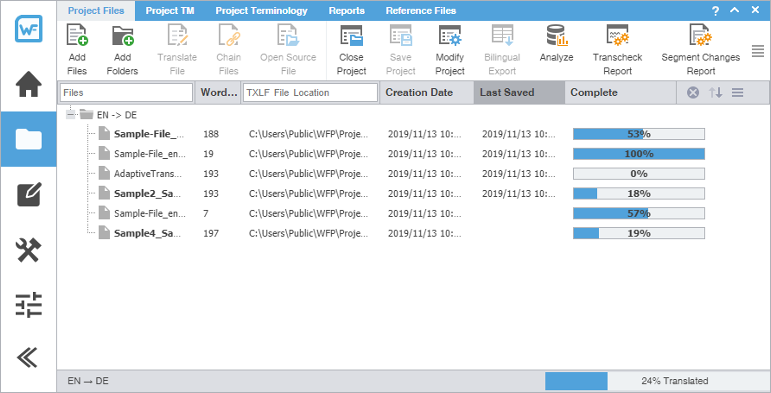The image size is (771, 393).
Task: Click the TXLF File Location filter field
Action: click(x=310, y=92)
